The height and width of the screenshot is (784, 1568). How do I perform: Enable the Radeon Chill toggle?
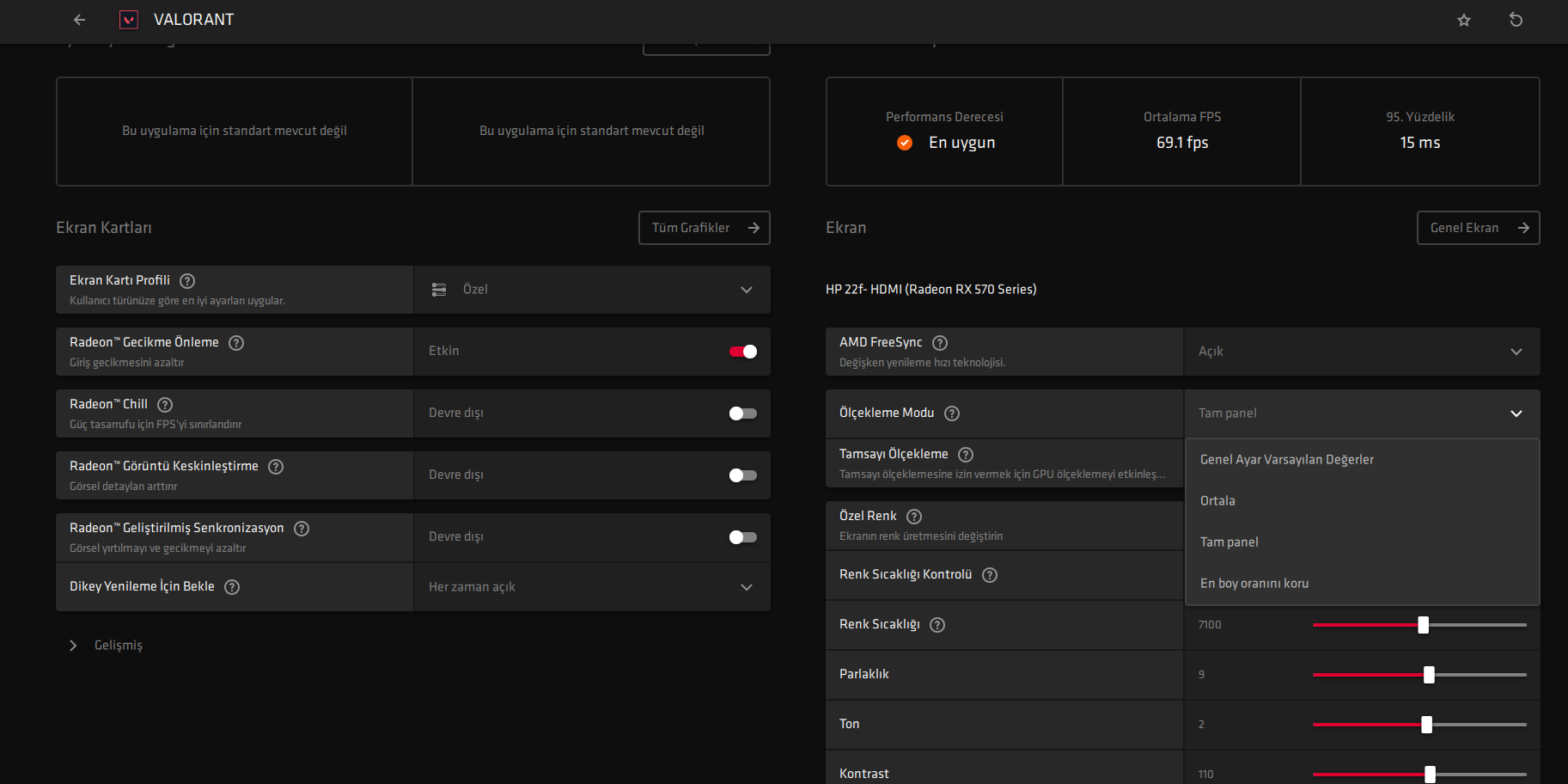point(743,413)
